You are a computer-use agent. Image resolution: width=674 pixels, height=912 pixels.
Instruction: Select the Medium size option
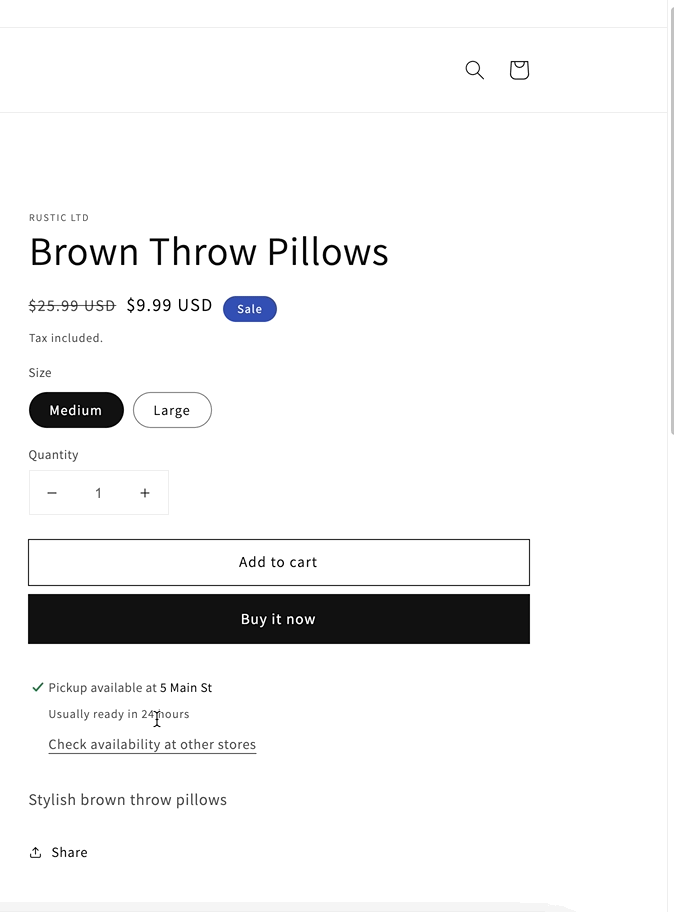[76, 410]
